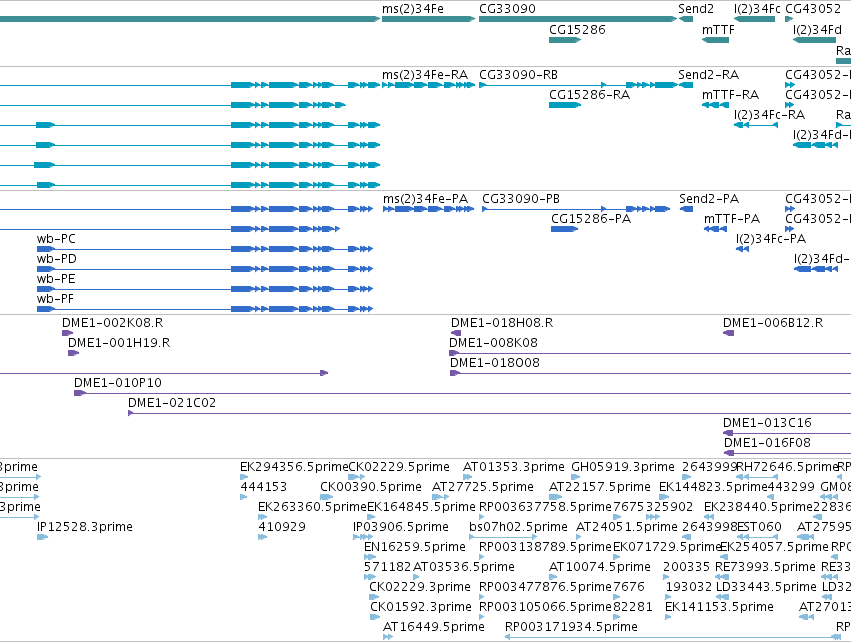This screenshot has width=851, height=642.
Task: Click the EK263360.5prime EST label
Action: tap(312, 507)
